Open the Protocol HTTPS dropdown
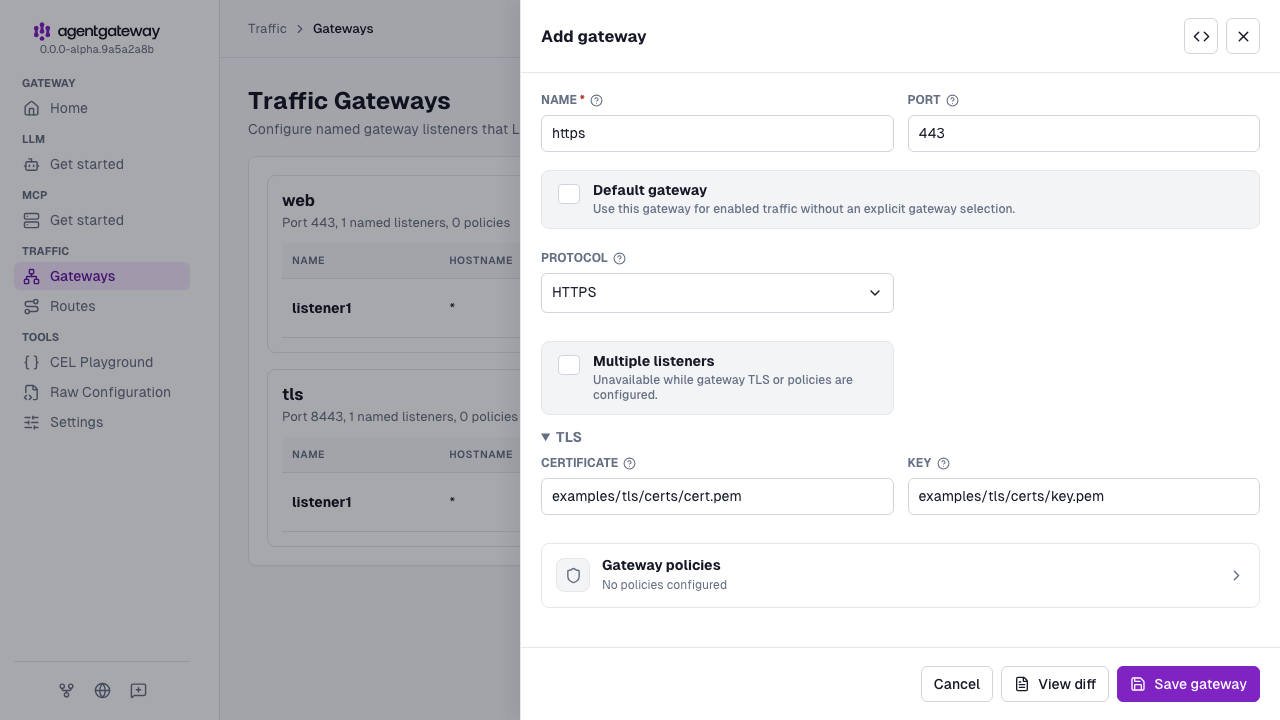 coord(717,293)
